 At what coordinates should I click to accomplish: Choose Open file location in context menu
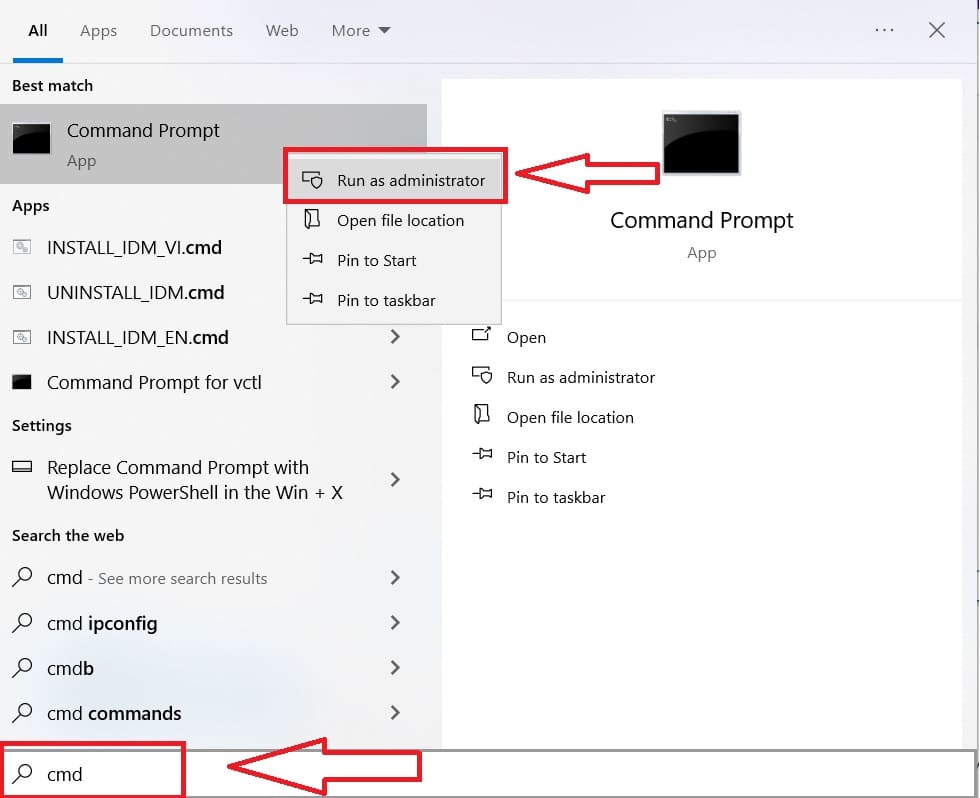click(x=394, y=221)
